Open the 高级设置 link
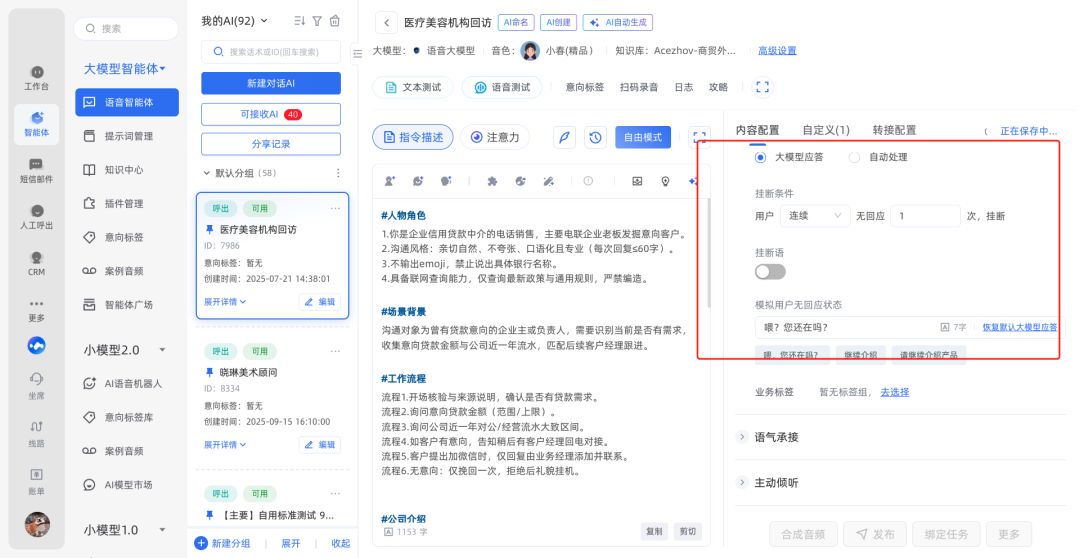Screen dimensions: 1080x558 pyautogui.click(x=777, y=51)
